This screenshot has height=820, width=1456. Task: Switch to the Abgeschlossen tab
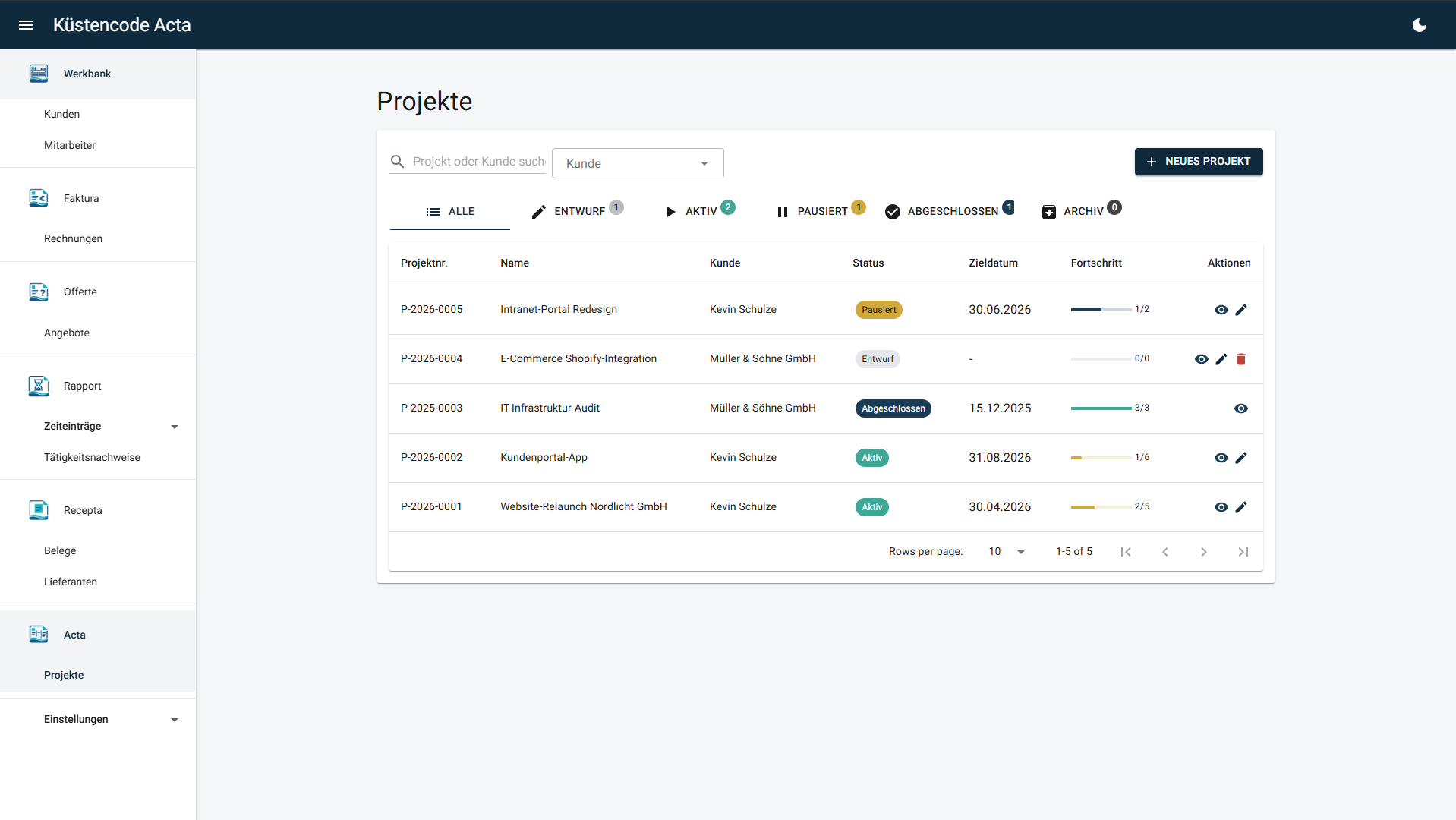point(950,211)
